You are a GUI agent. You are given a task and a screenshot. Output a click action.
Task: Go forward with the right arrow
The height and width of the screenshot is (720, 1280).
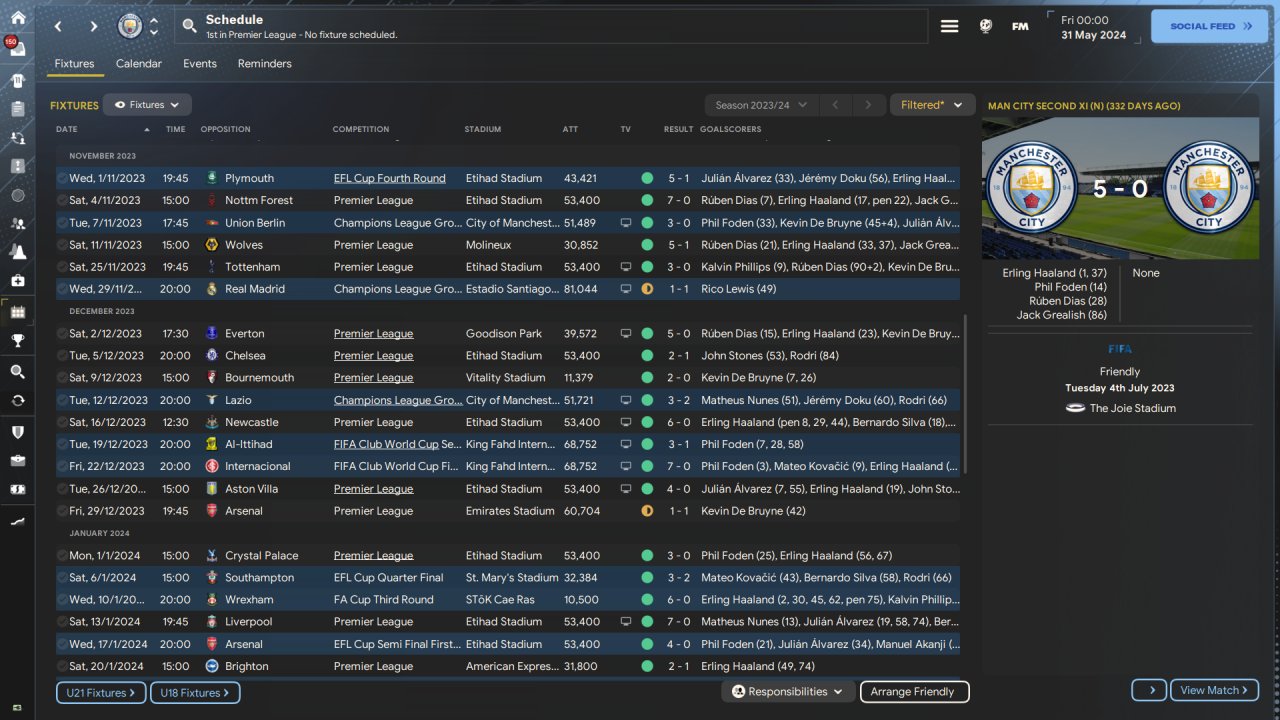93,27
